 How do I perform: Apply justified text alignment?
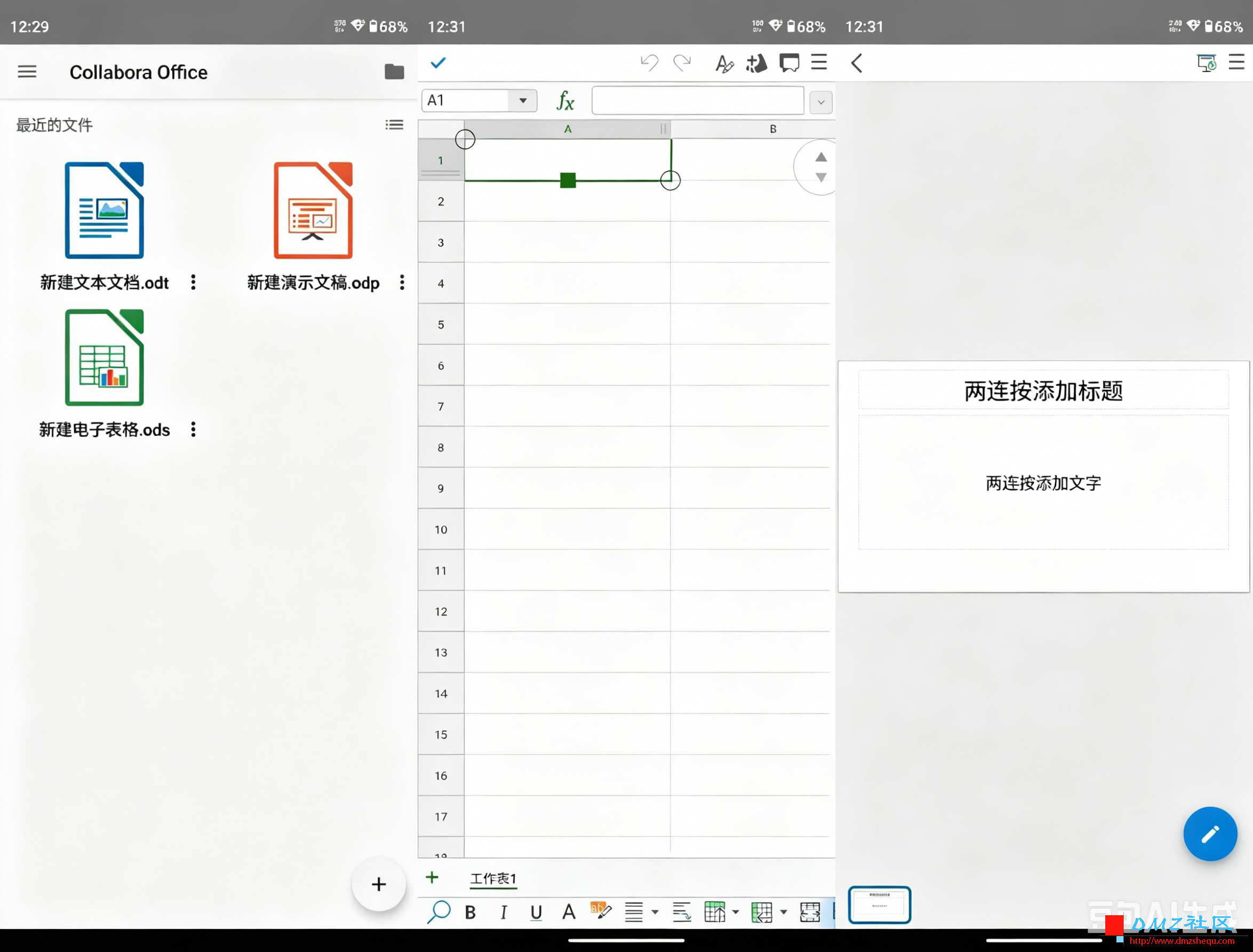point(634,913)
